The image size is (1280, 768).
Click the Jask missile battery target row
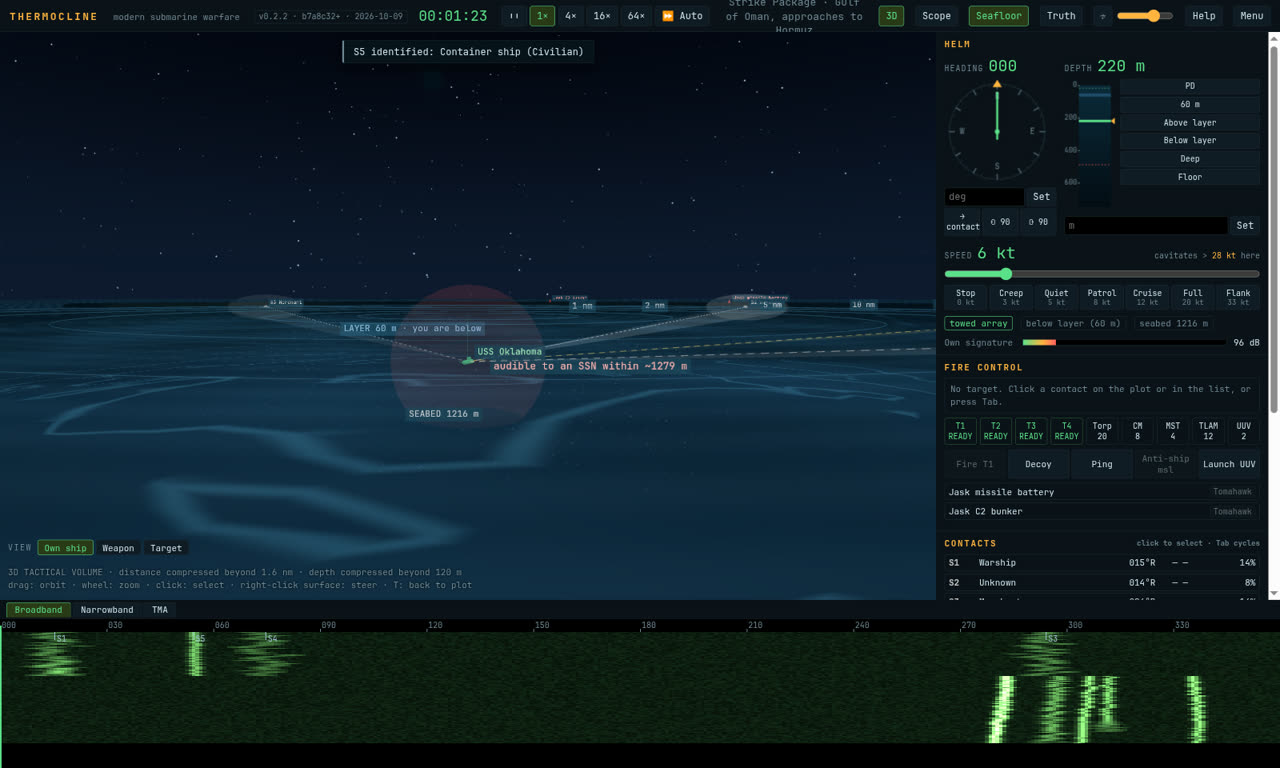click(1102, 492)
